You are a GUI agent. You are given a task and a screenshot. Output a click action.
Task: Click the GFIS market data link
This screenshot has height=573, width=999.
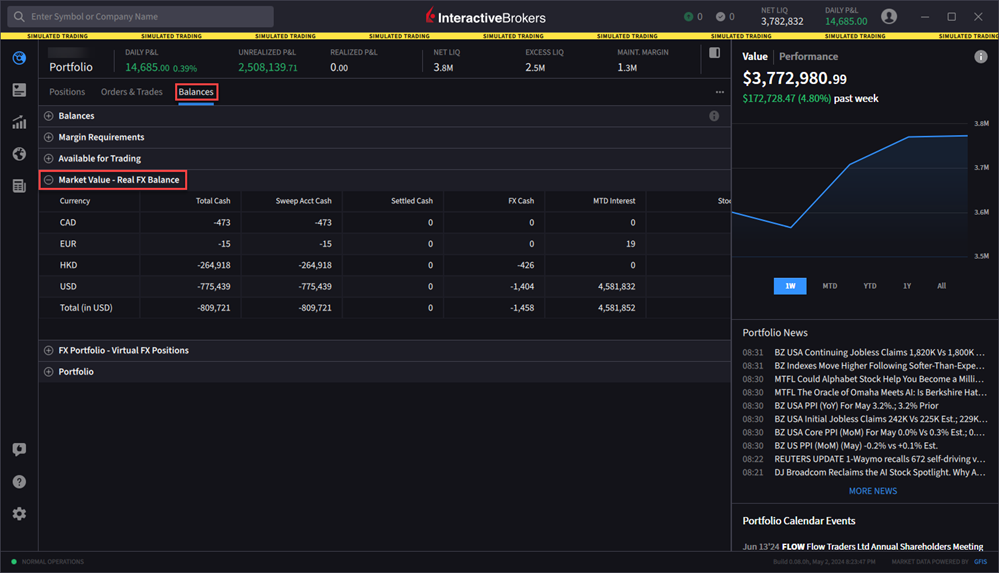click(x=981, y=562)
